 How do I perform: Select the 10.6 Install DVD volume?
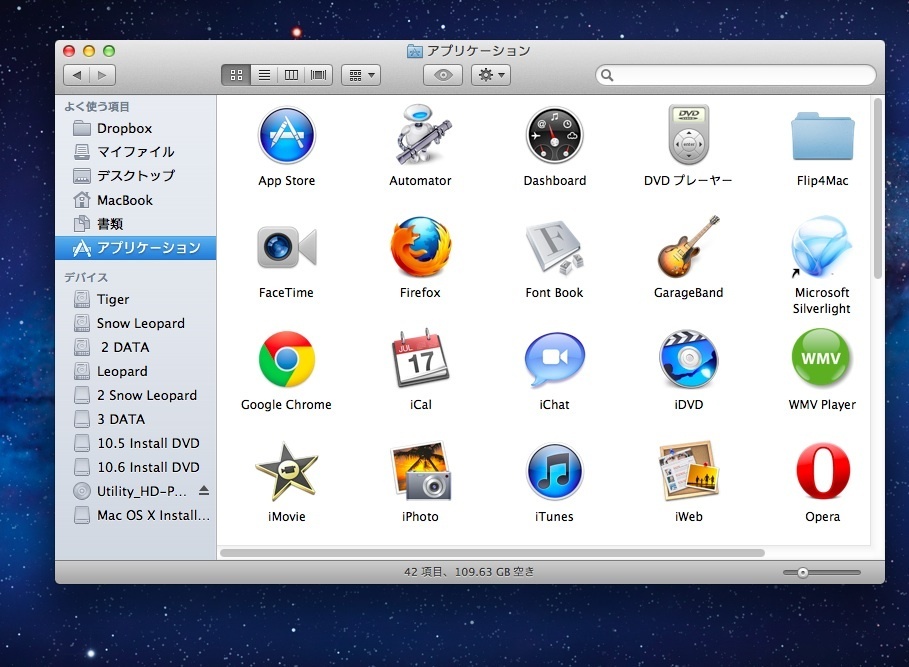pyautogui.click(x=136, y=467)
